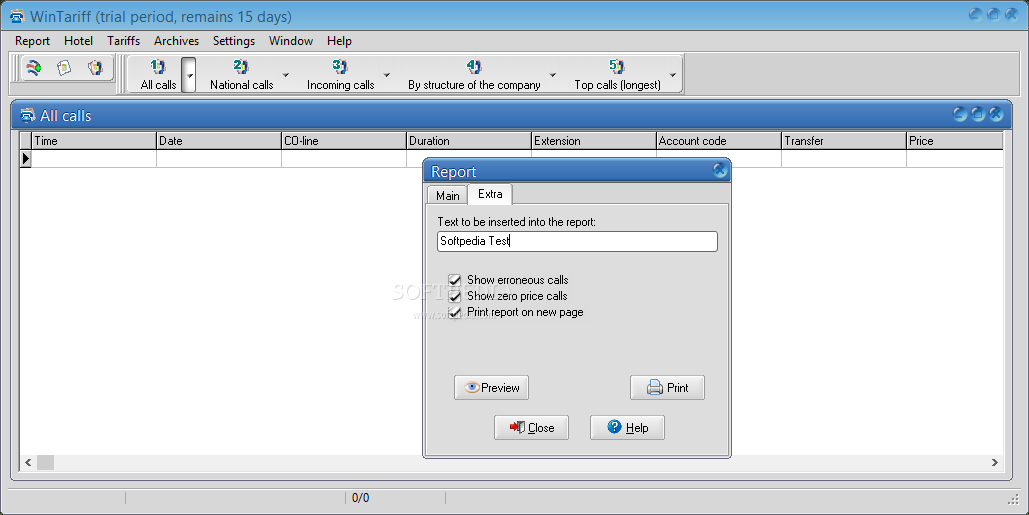
Task: Open the Tariffs menu
Action: (123, 41)
